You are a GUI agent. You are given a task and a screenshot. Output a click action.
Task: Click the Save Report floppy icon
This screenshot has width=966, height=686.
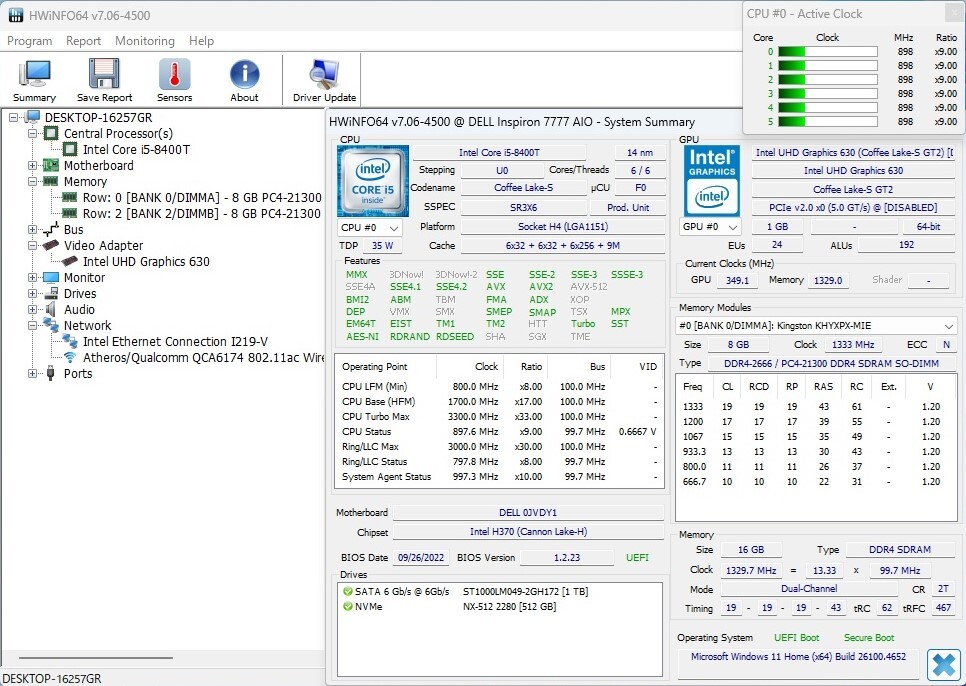[x=104, y=73]
